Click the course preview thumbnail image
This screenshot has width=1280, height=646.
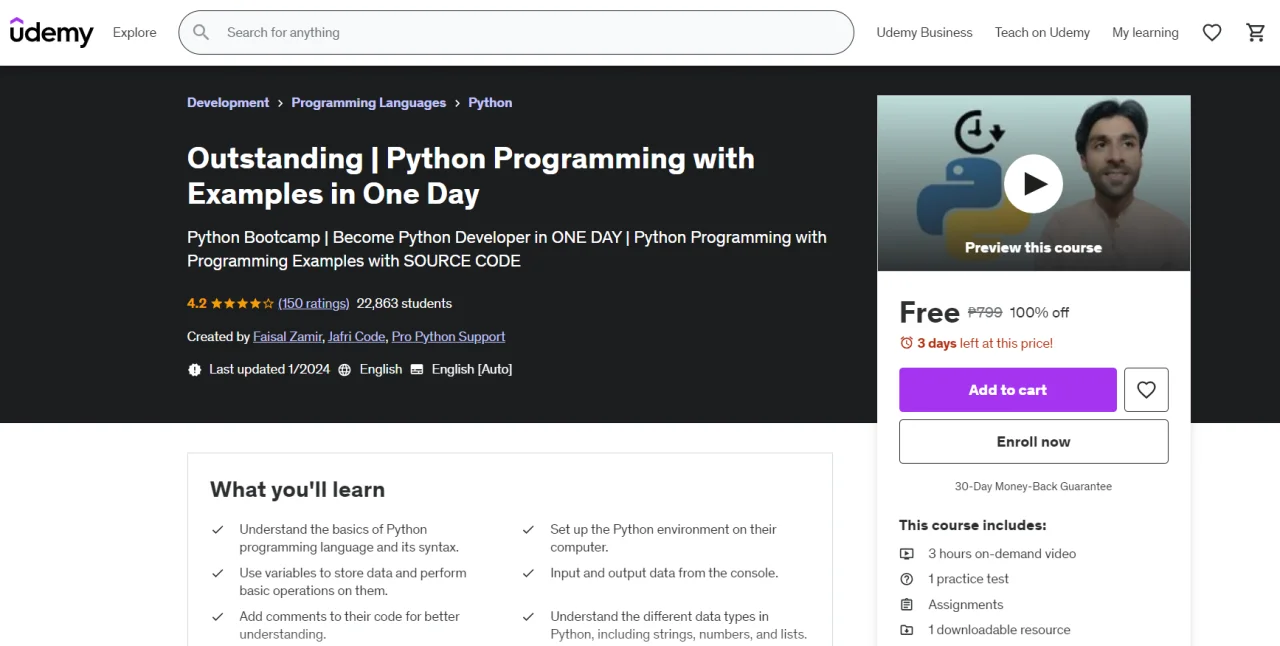pyautogui.click(x=1034, y=184)
